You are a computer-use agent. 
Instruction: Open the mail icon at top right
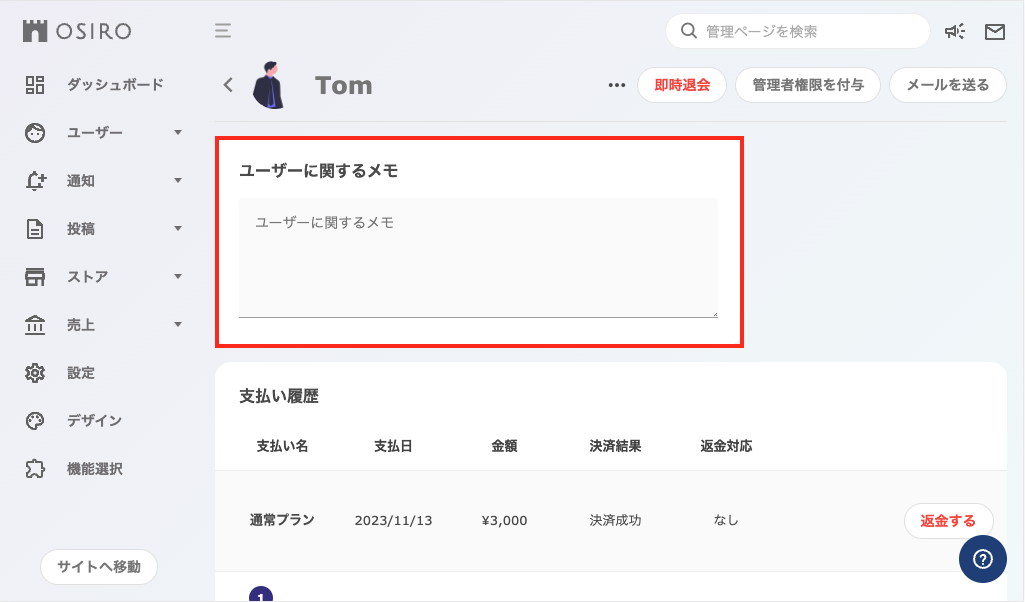[x=995, y=31]
